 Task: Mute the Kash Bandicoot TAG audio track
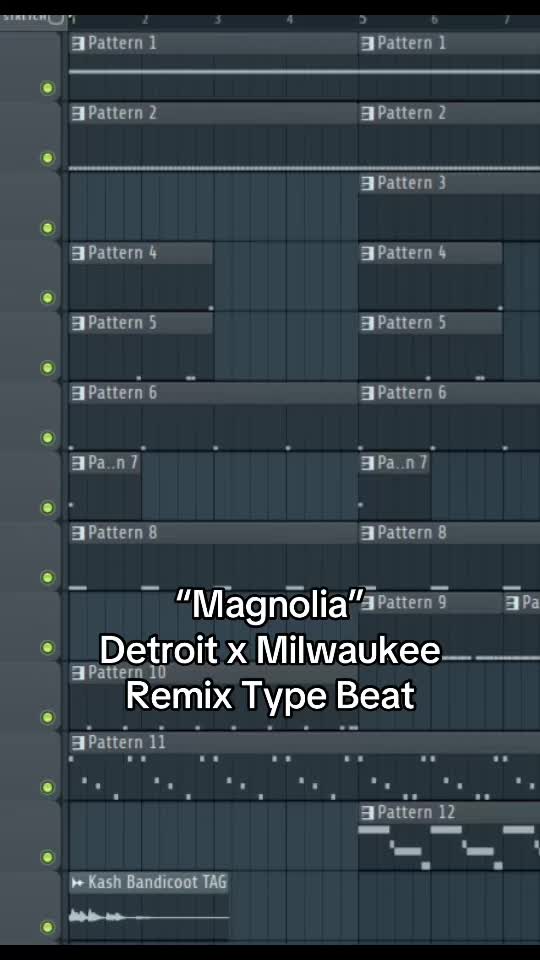point(47,927)
